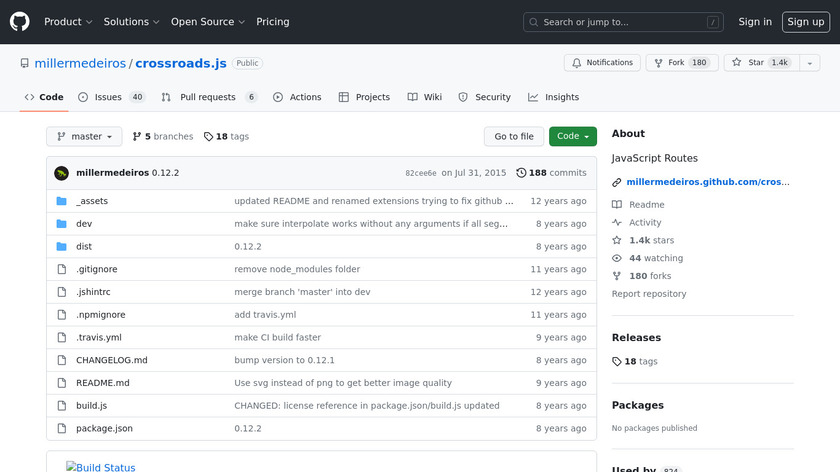Click the Notifications bell button
840x472 pixels.
click(602, 63)
